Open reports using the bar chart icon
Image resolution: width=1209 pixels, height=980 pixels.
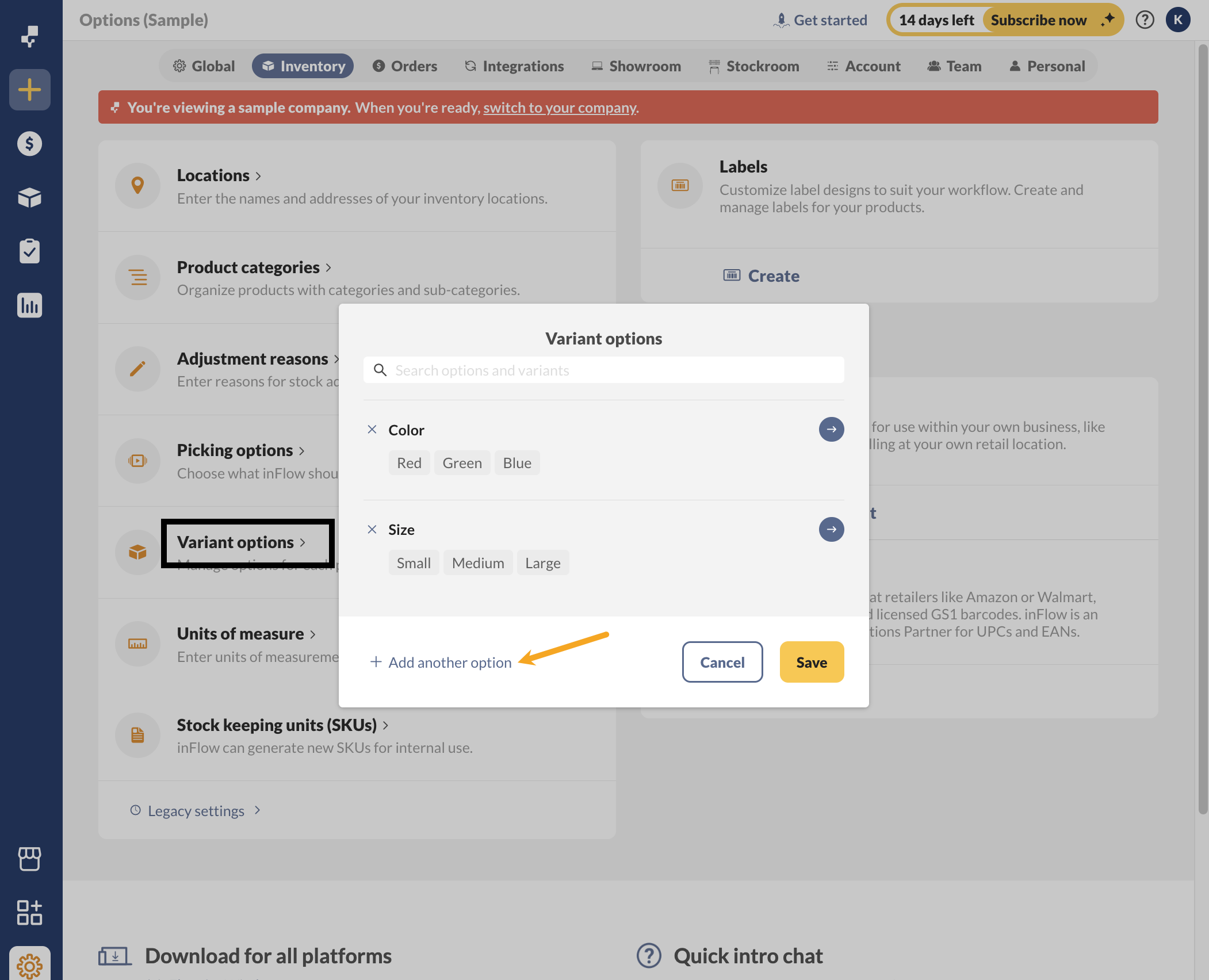tap(29, 305)
